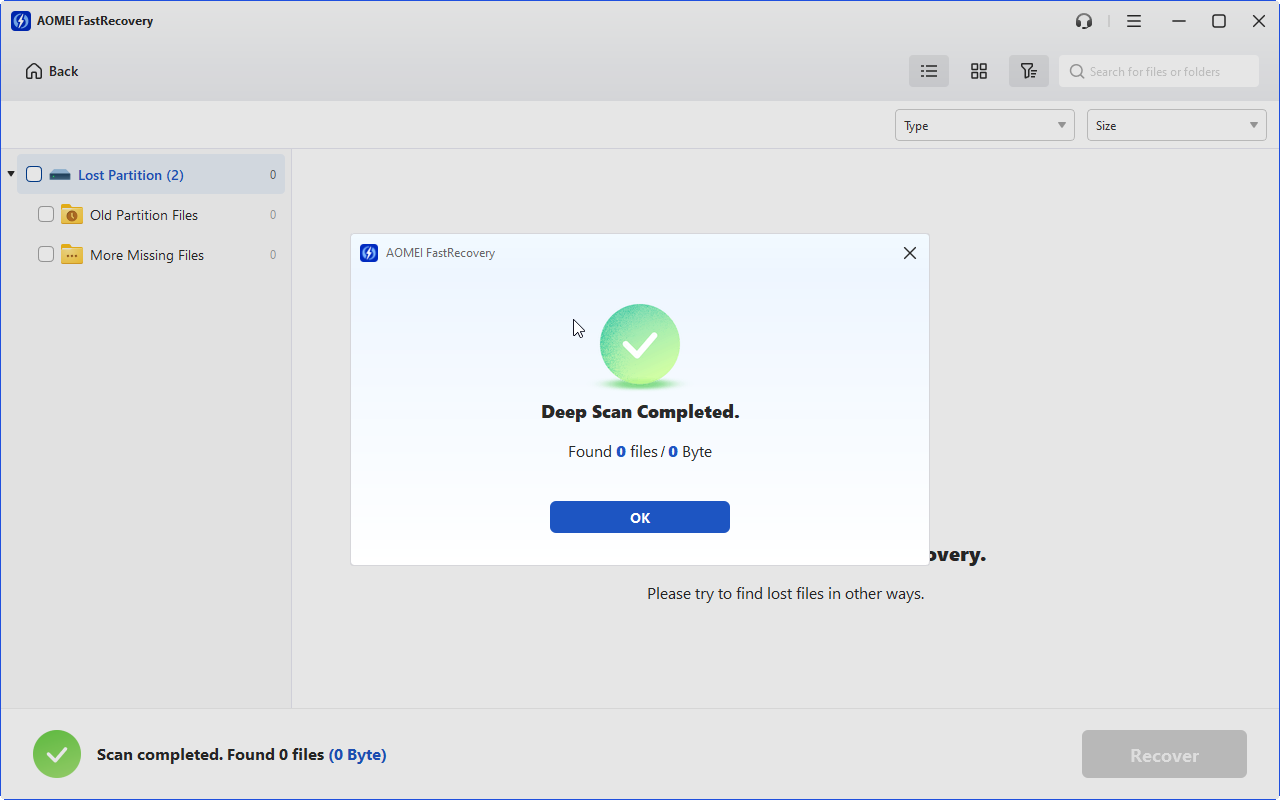The width and height of the screenshot is (1280, 800).
Task: Click the Lost Partition drive icon
Action: click(x=60, y=175)
